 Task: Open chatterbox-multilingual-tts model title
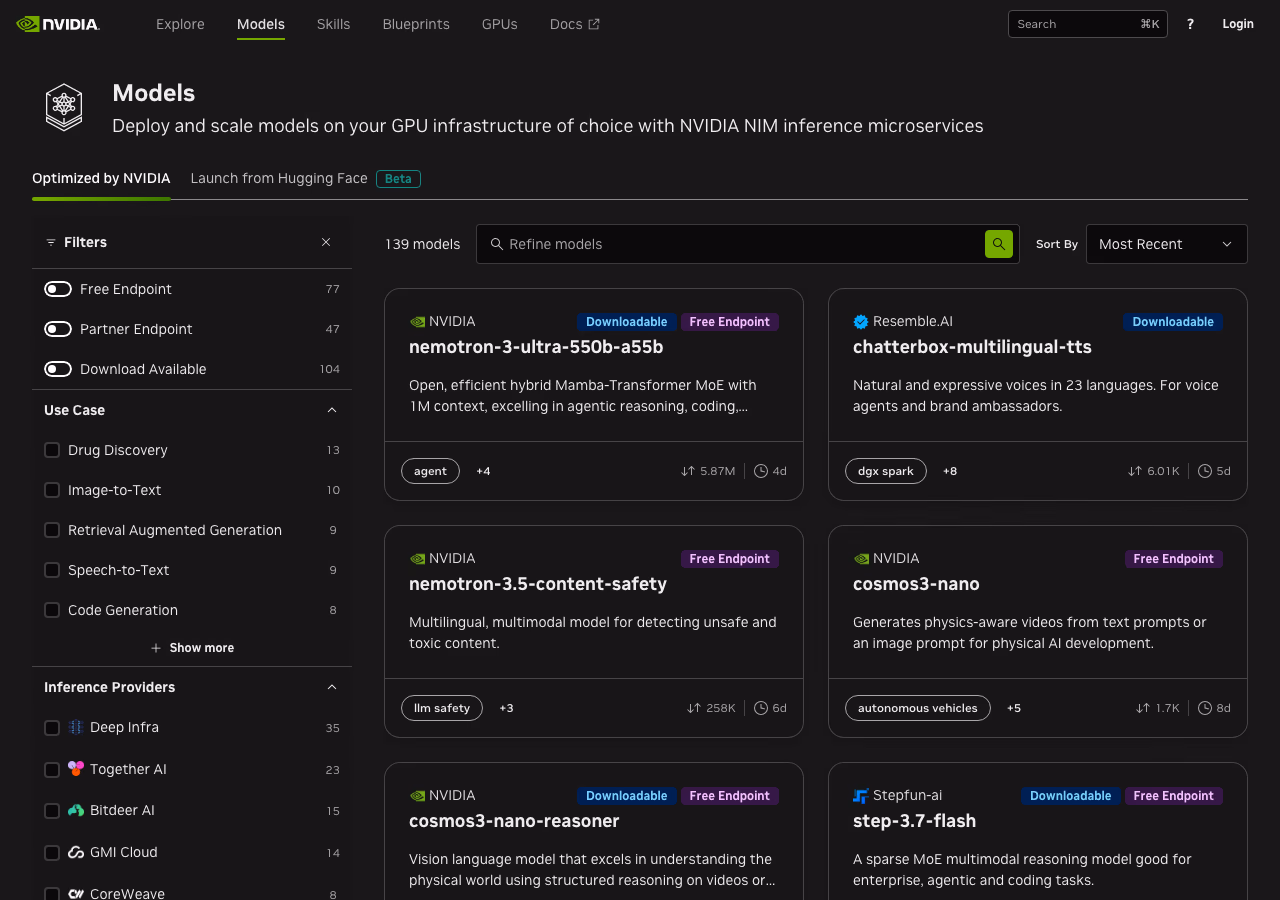[972, 347]
